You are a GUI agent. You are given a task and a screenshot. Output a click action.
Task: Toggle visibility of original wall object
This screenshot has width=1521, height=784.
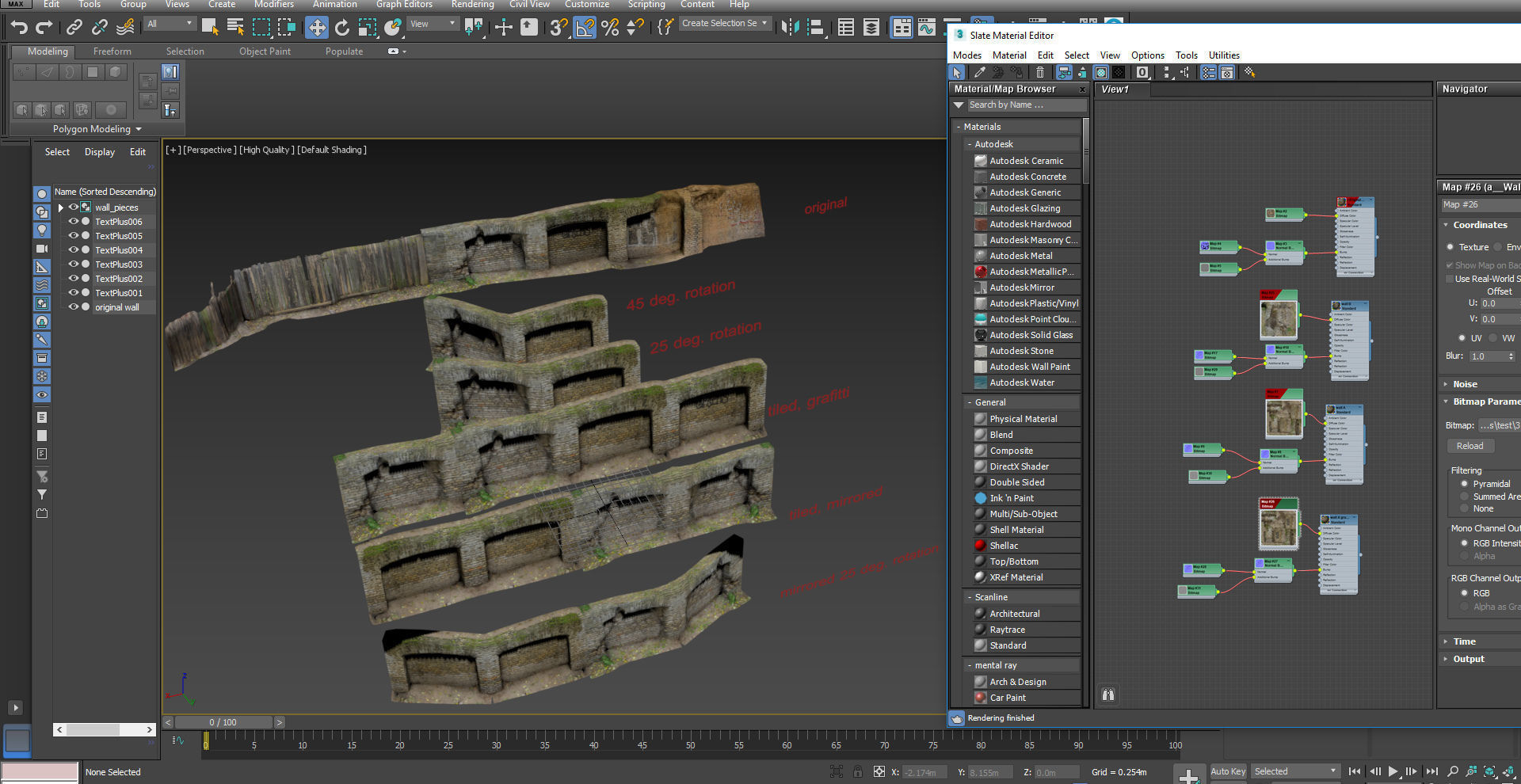[x=73, y=307]
